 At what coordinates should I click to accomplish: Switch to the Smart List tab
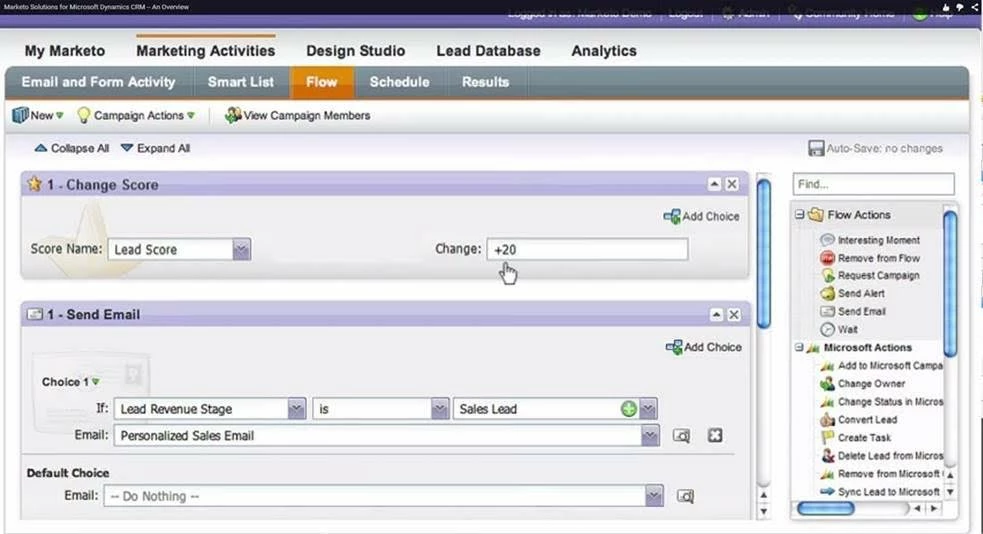241,82
